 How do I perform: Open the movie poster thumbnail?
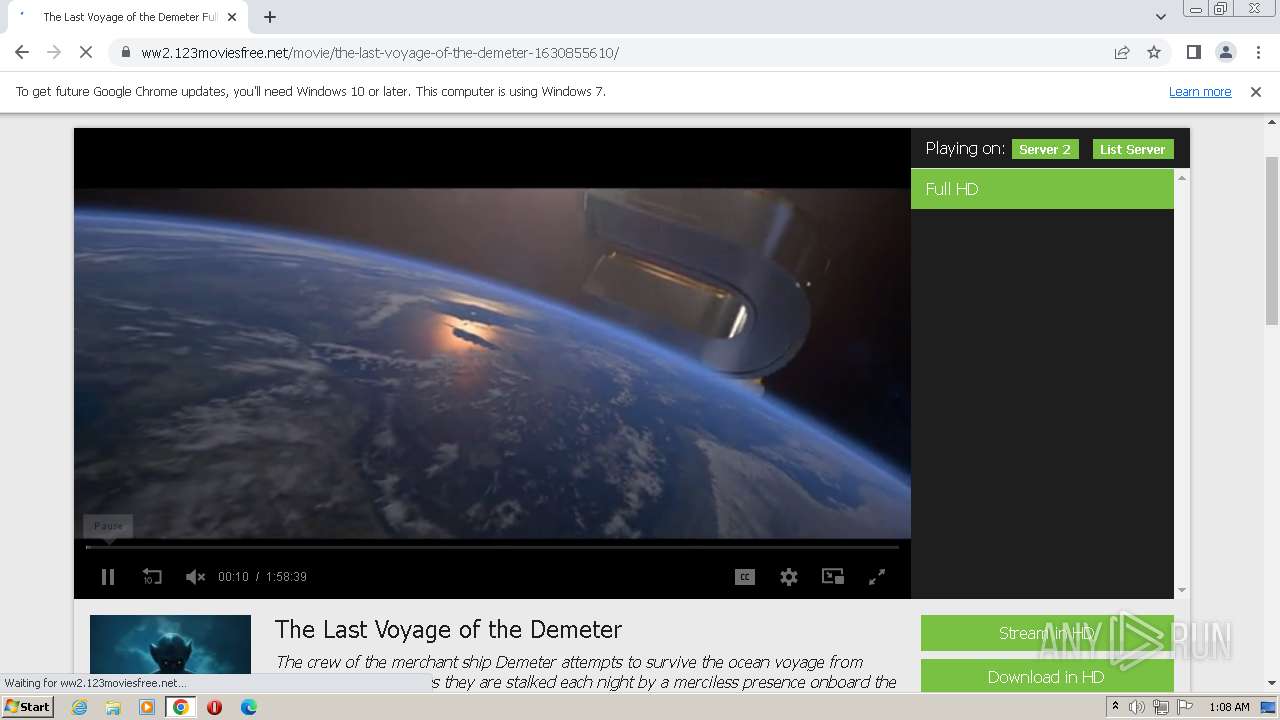click(170, 652)
